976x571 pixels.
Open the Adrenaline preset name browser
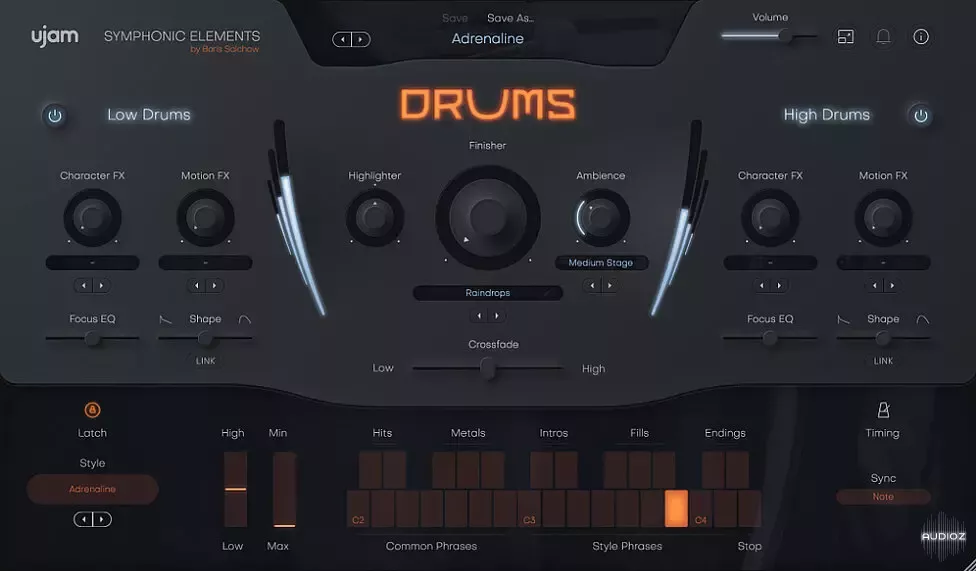(x=487, y=39)
